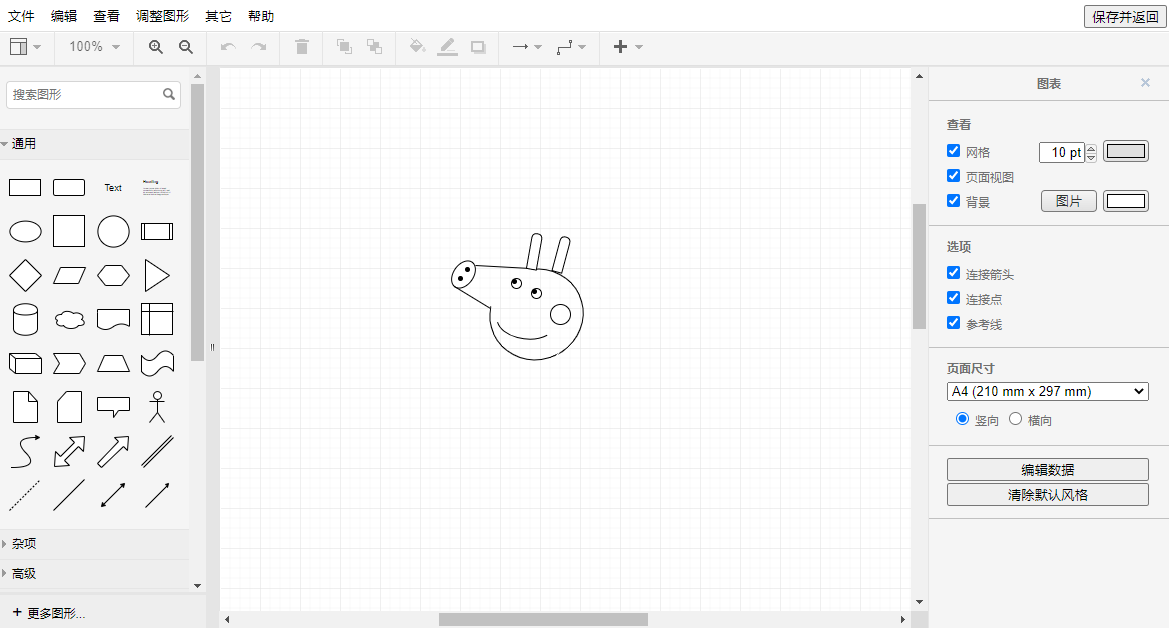Collapse the 通用 shapes section
Viewport: 1169px width, 628px height.
[94, 143]
